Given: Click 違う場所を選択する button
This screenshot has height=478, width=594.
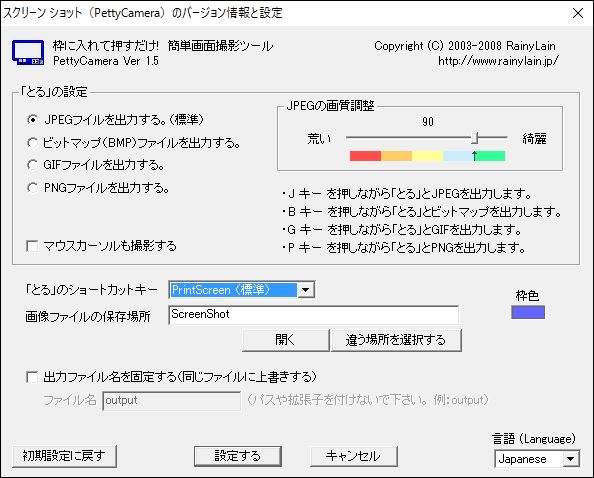Looking at the screenshot, I should (396, 340).
